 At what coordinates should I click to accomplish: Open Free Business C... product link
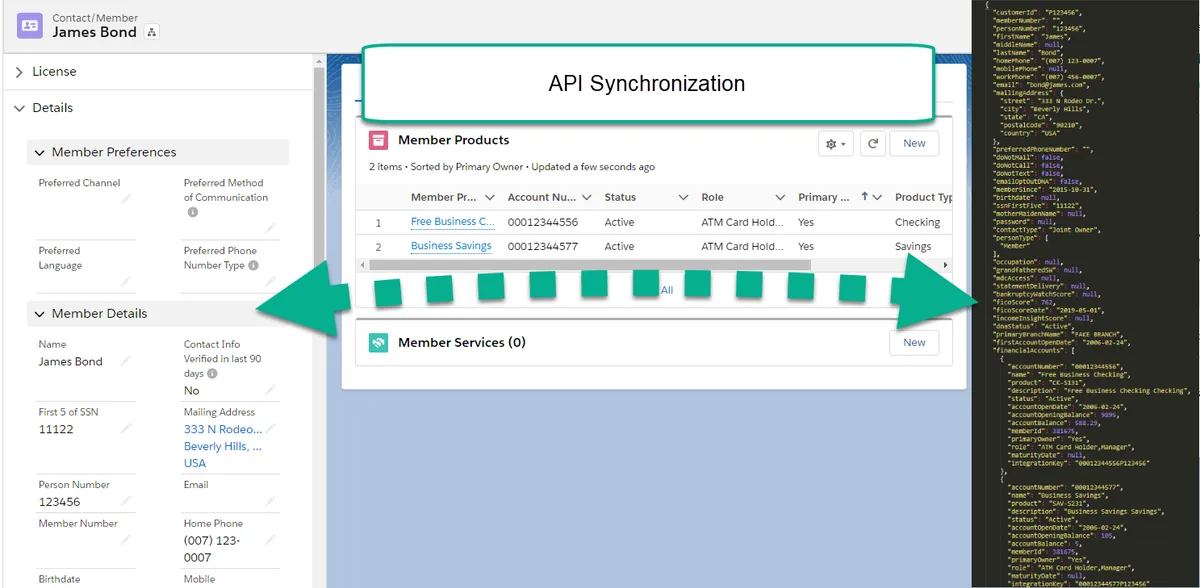coord(452,222)
